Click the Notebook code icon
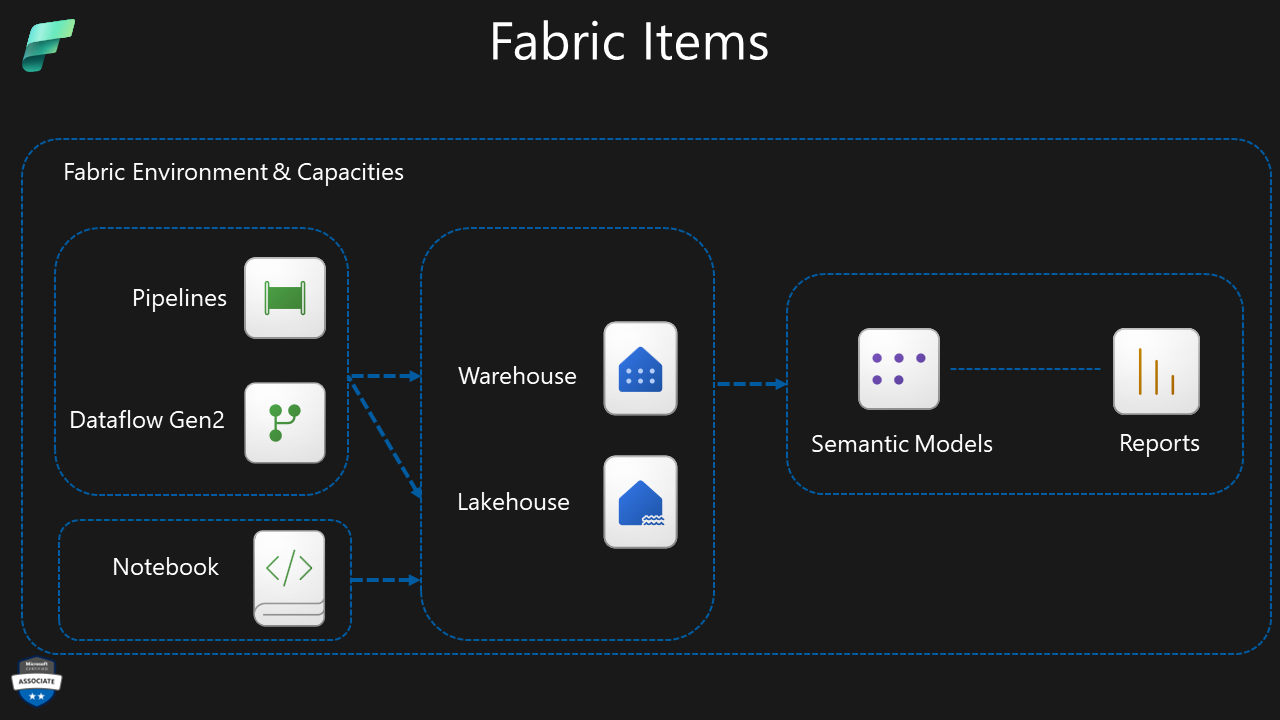The width and height of the screenshot is (1280, 720). click(x=289, y=578)
